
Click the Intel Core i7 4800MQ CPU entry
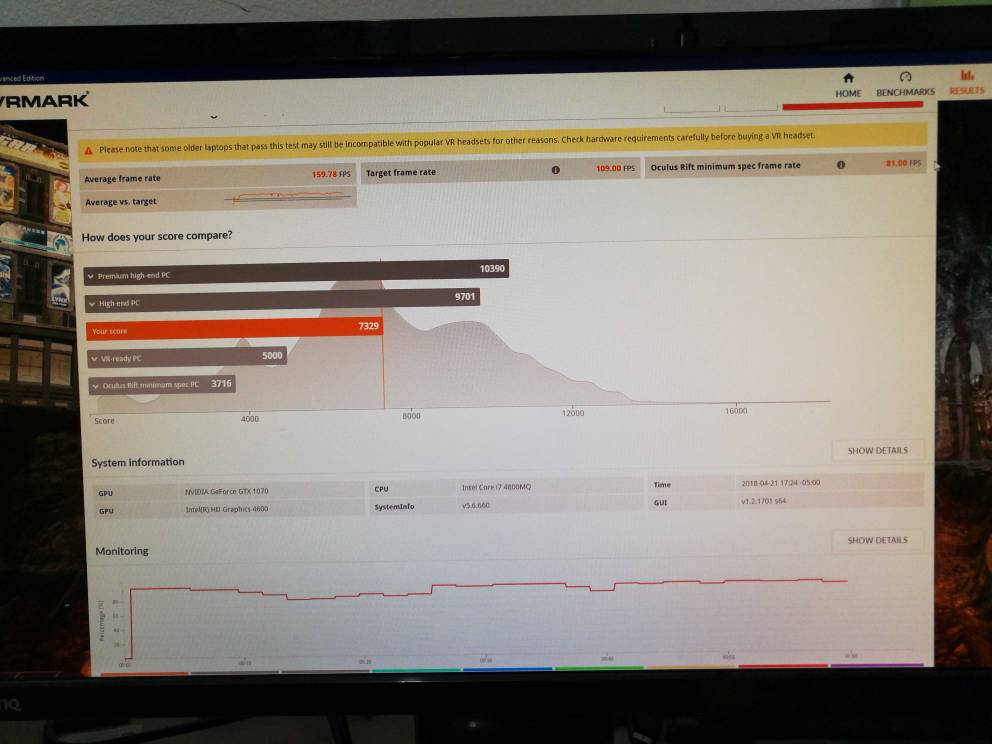pos(497,487)
